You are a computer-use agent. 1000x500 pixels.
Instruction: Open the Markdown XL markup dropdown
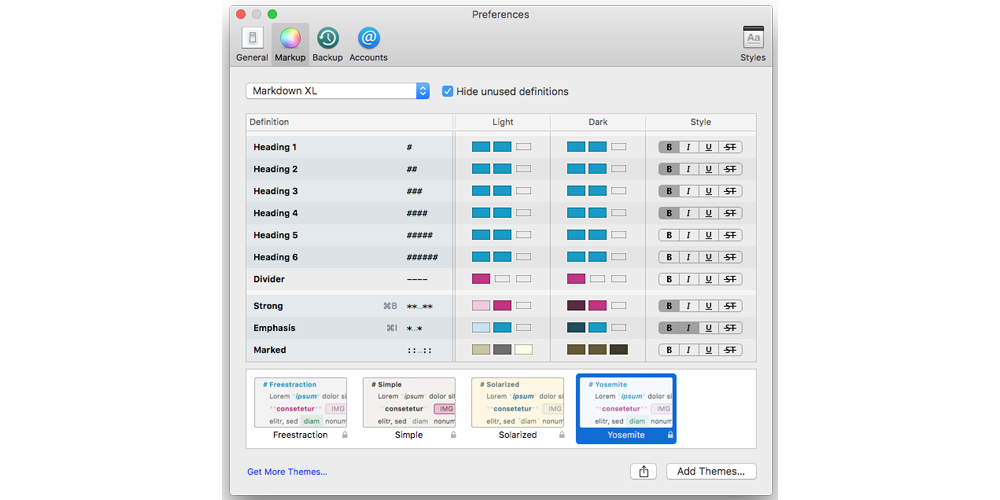(x=337, y=91)
